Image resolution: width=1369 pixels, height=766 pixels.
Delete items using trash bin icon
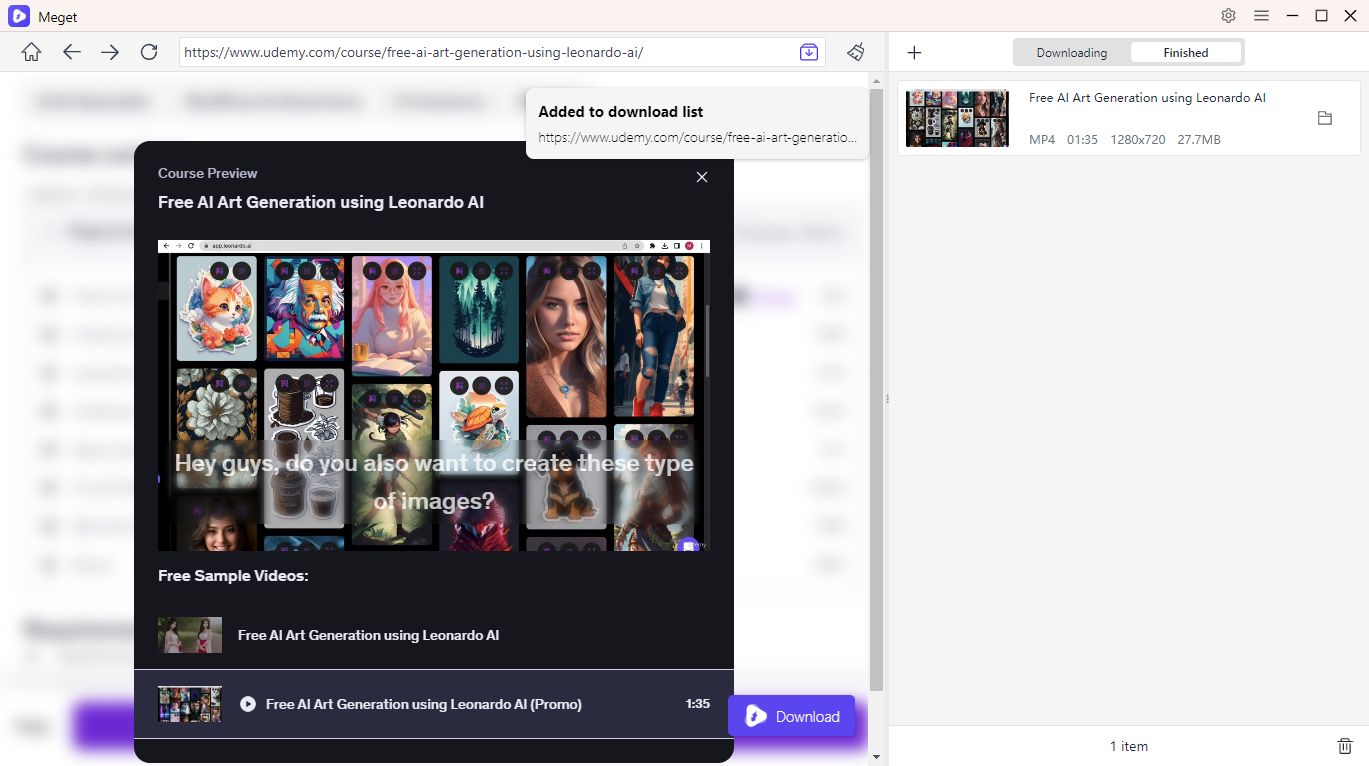(1345, 746)
